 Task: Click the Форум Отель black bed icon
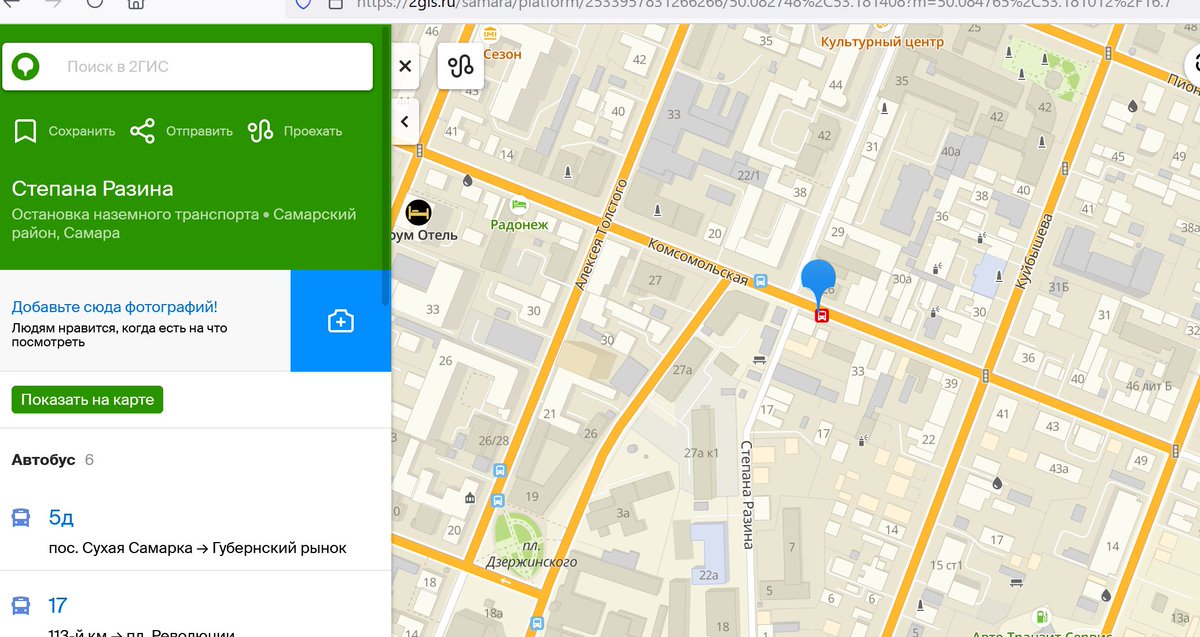(x=419, y=213)
